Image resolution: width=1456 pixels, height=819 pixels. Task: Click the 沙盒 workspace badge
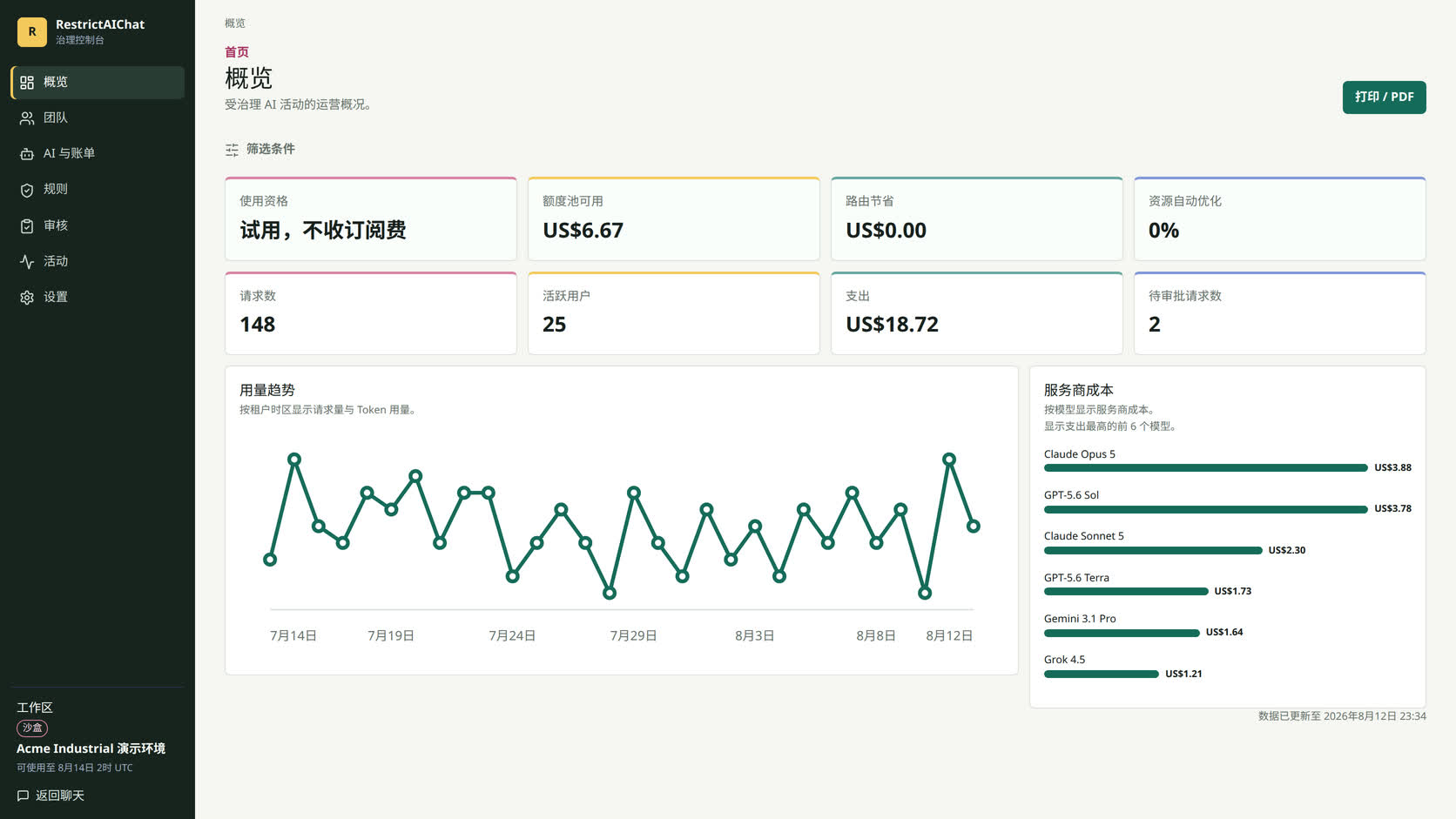click(x=32, y=728)
